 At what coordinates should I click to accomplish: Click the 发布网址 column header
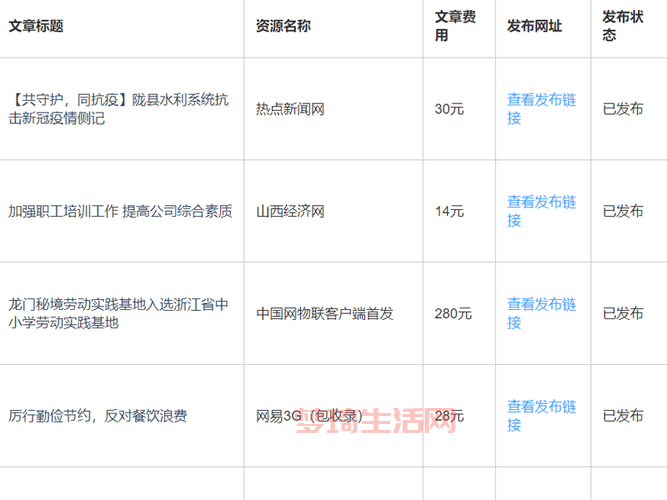click(x=534, y=26)
